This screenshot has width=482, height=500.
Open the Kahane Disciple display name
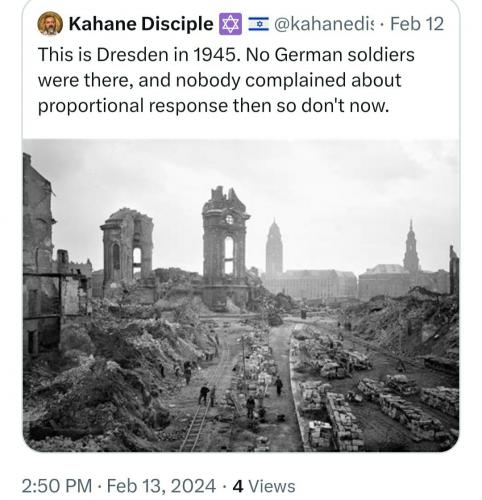pos(141,24)
